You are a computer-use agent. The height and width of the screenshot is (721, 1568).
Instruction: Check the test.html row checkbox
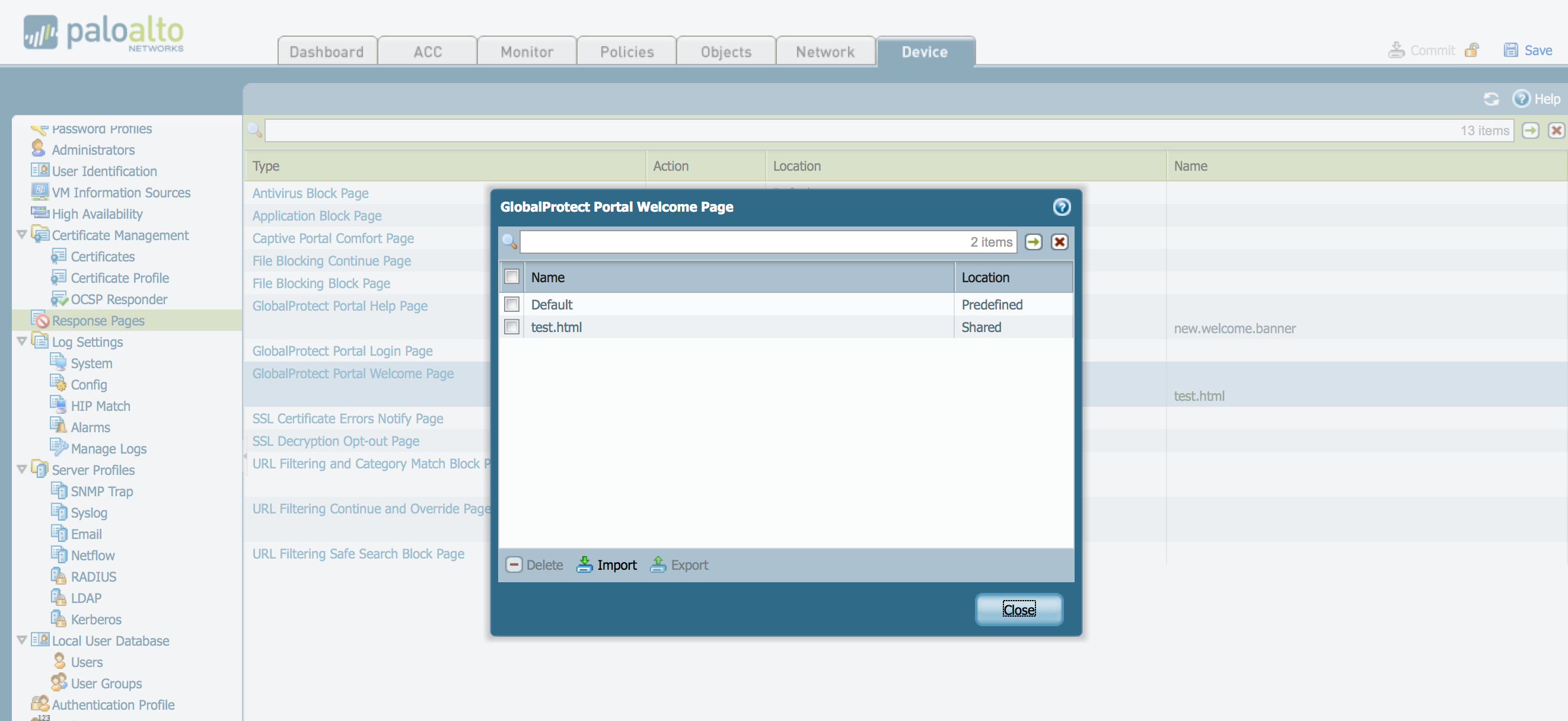point(512,327)
